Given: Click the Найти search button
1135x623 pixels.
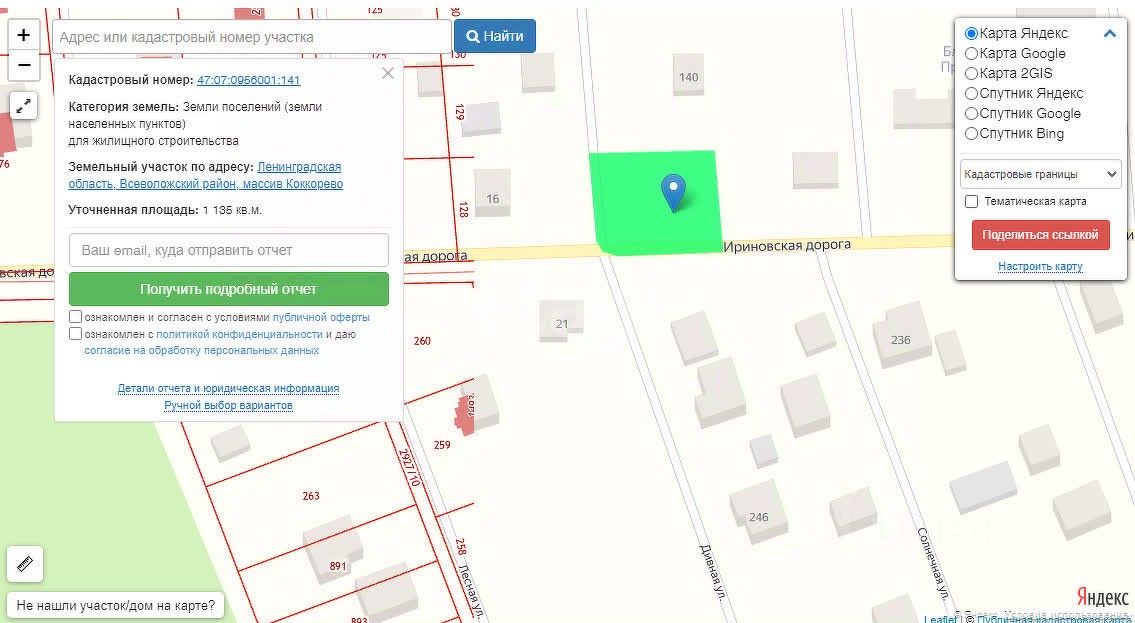Looking at the screenshot, I should click(495, 36).
